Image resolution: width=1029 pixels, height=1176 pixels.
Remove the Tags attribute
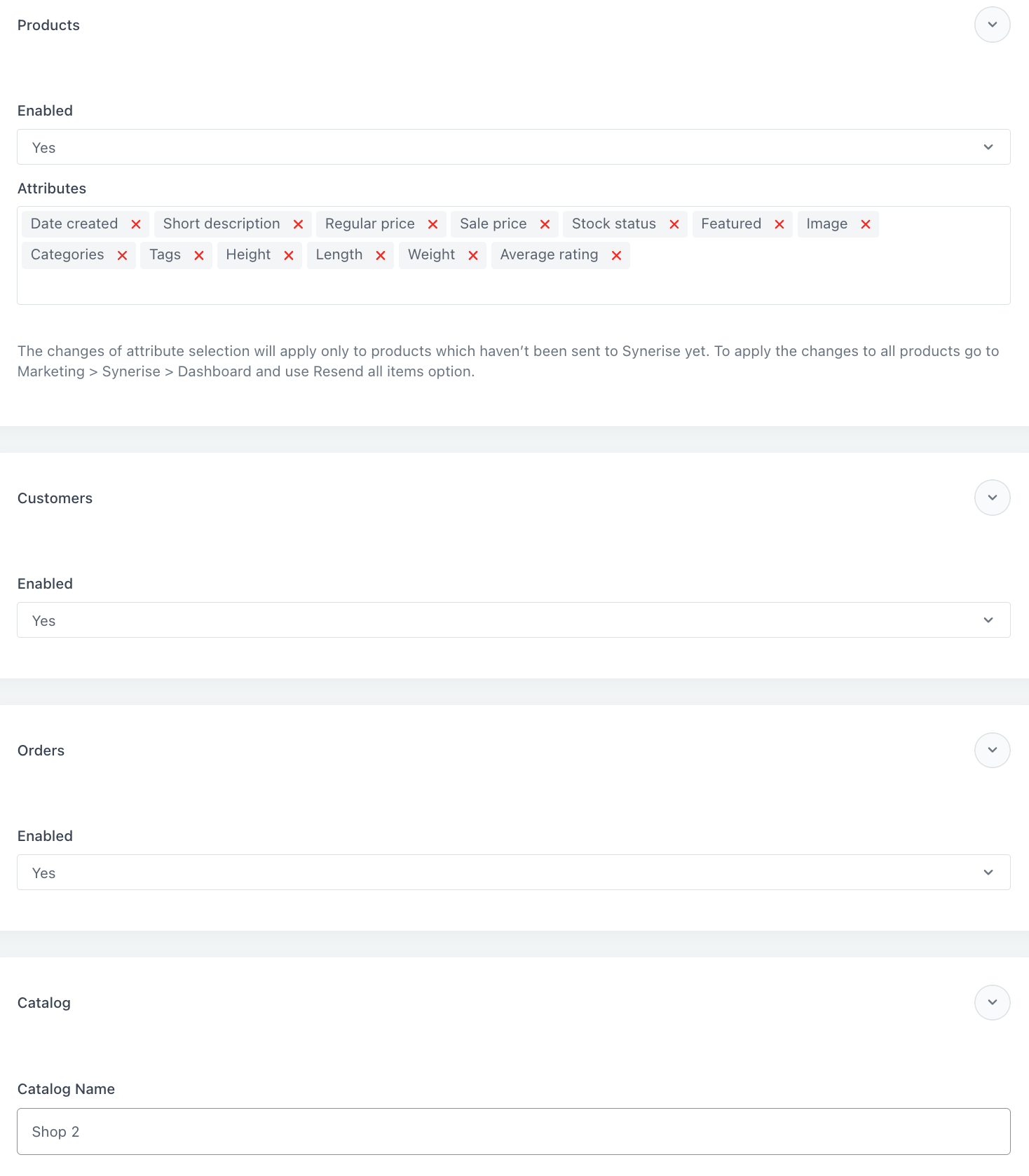click(199, 255)
